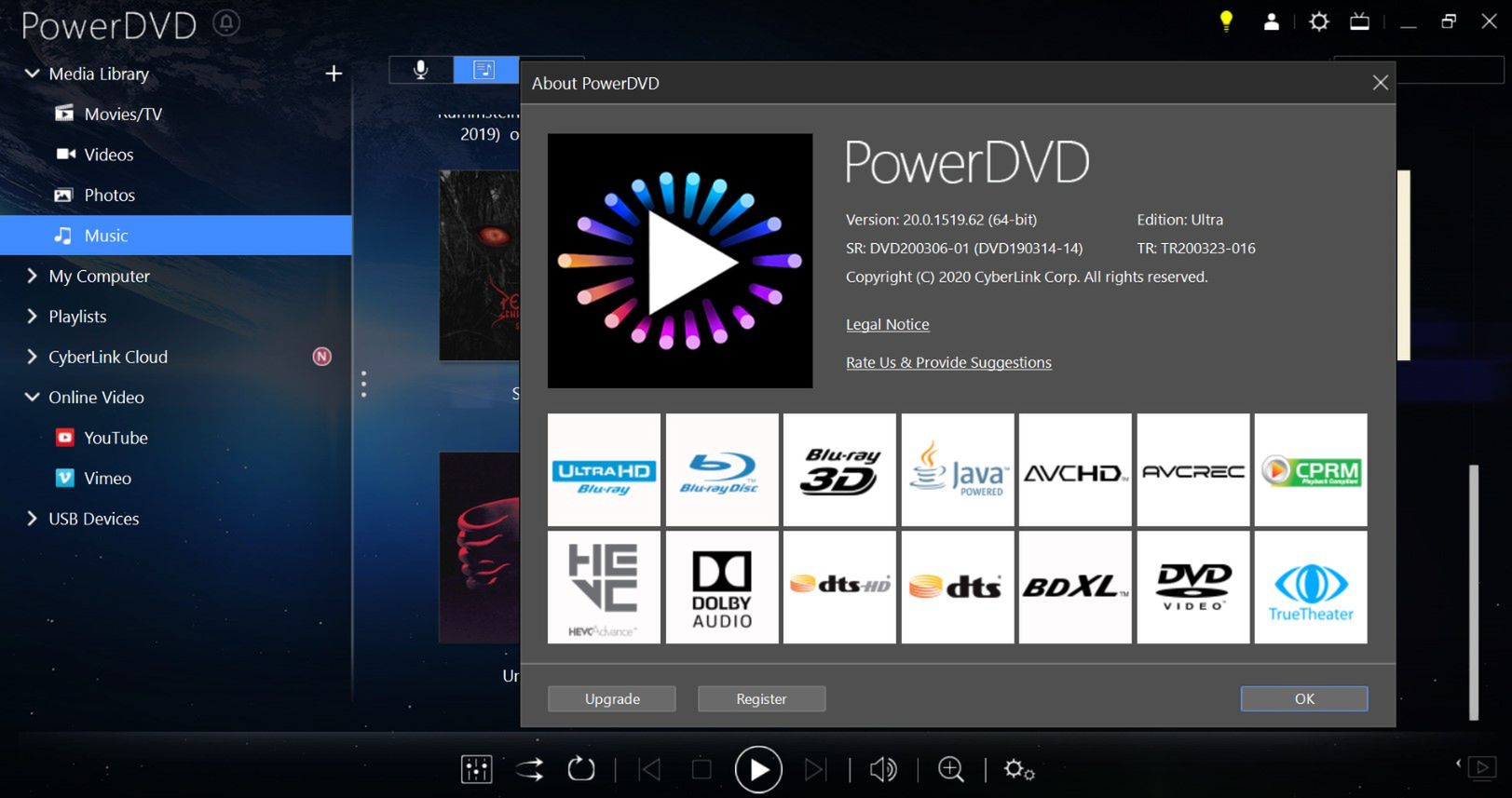Click the Dolby Audio logo tile
Screen dimensions: 1512x798
722,588
